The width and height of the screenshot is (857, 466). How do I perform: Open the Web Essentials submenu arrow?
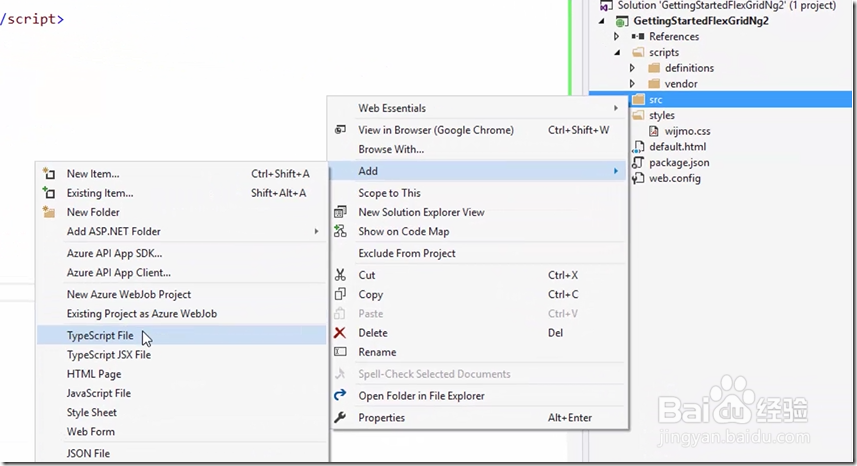point(616,108)
